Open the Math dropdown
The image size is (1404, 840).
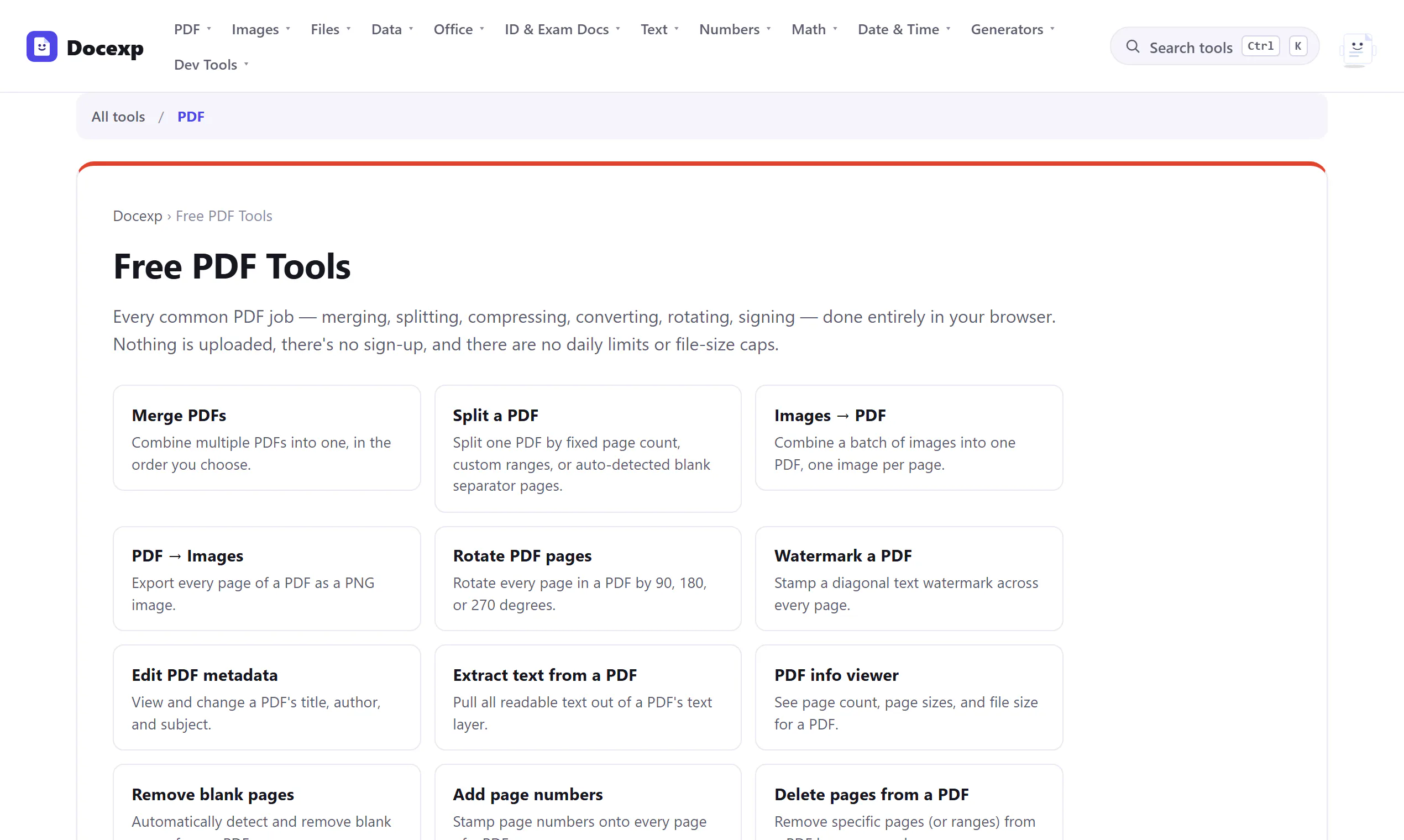[x=814, y=29]
